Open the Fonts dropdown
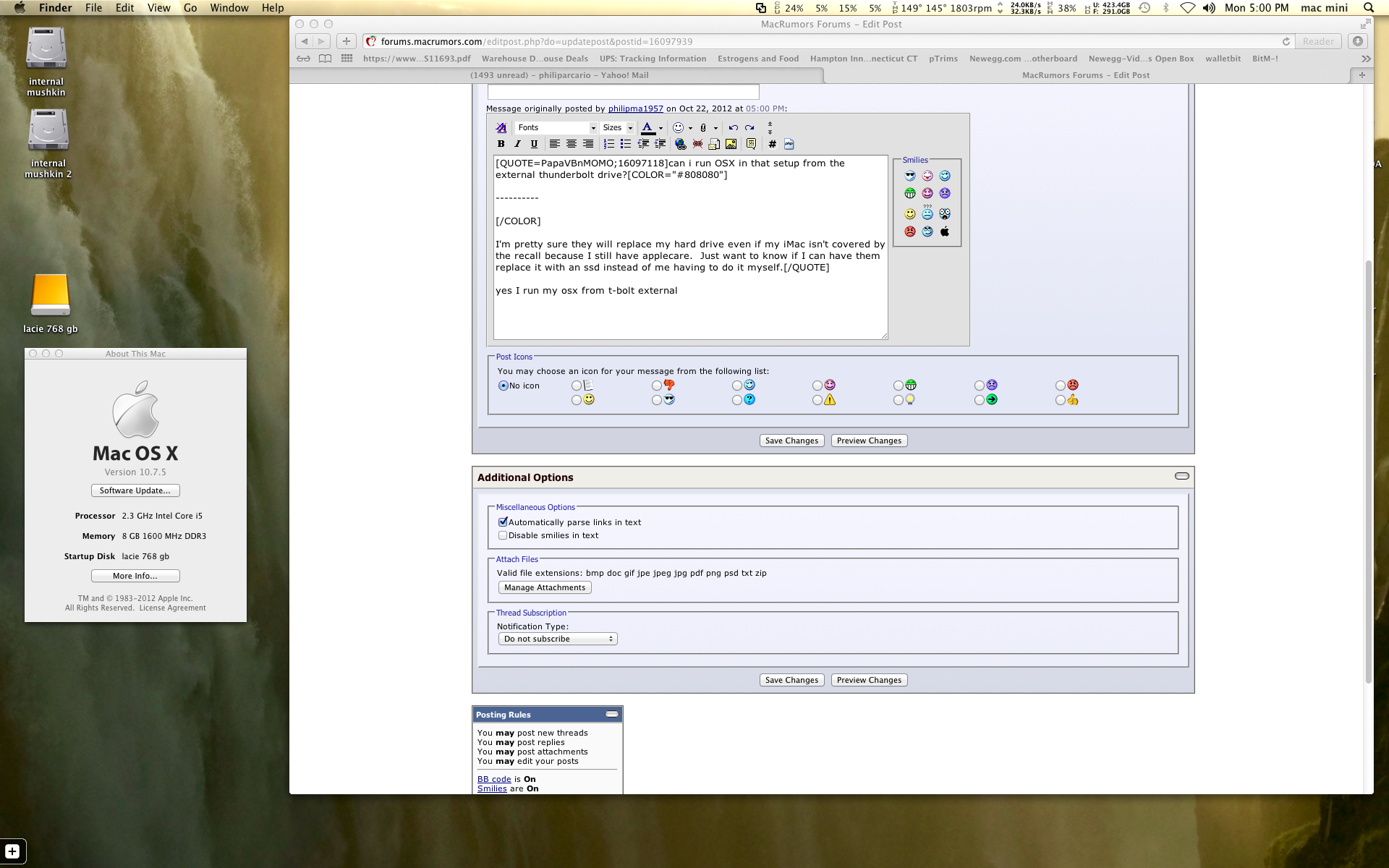The height and width of the screenshot is (868, 1389). pyautogui.click(x=556, y=127)
